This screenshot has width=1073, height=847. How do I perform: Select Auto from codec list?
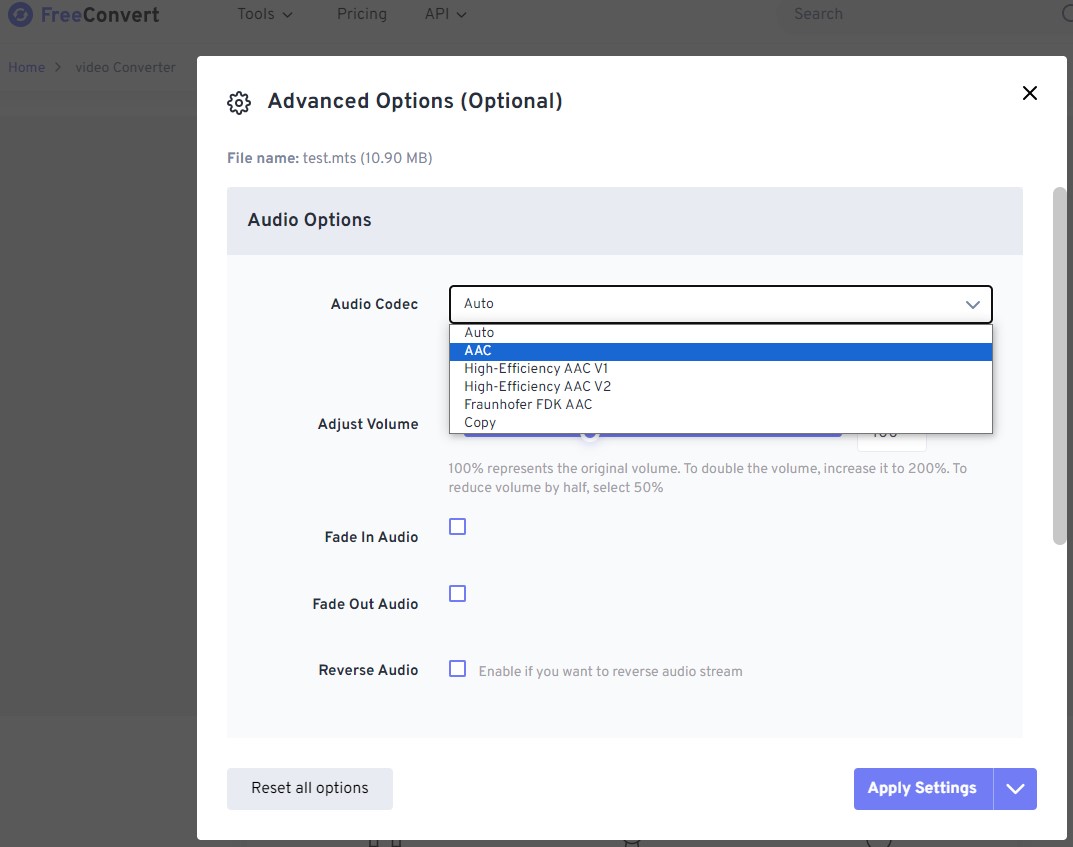(x=721, y=333)
